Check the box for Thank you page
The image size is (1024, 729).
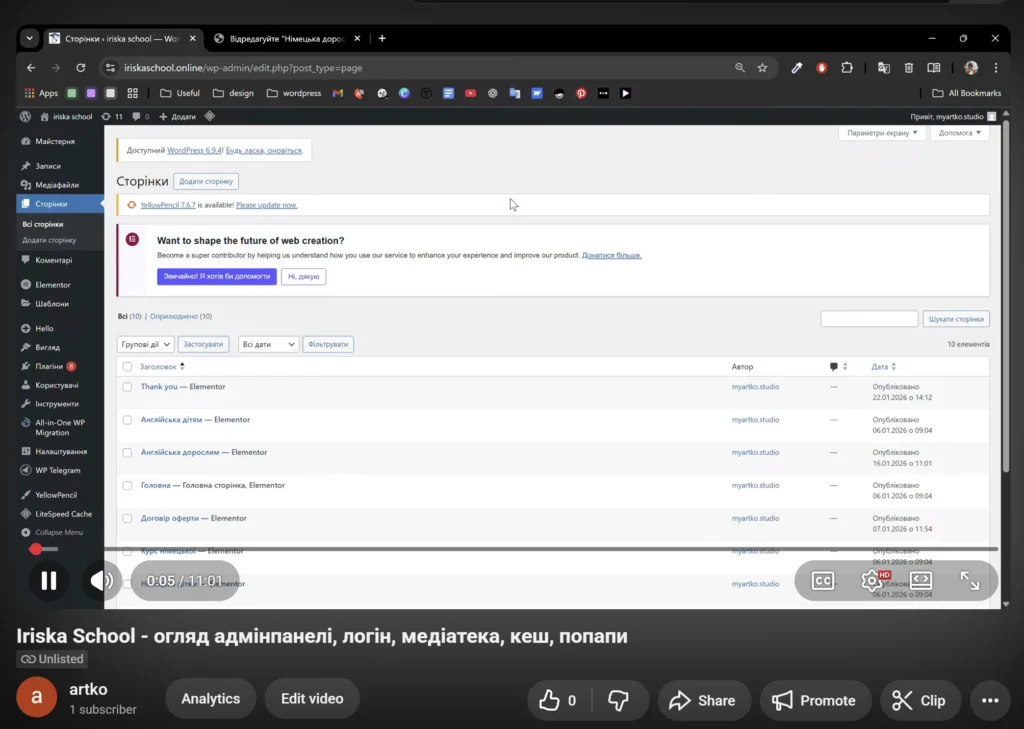[127, 387]
